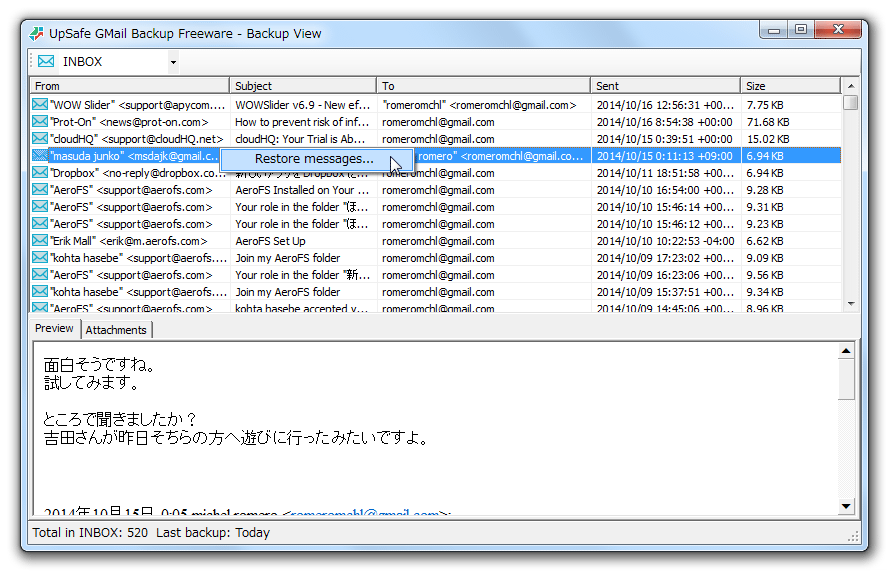Select sender "cloudHQ" <support@cloudHQ.net>
This screenshot has width=890, height=575.
[137, 139]
